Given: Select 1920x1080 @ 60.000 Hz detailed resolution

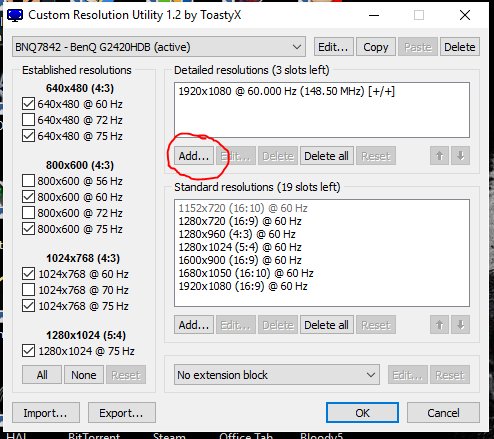Looking at the screenshot, I should click(x=287, y=91).
